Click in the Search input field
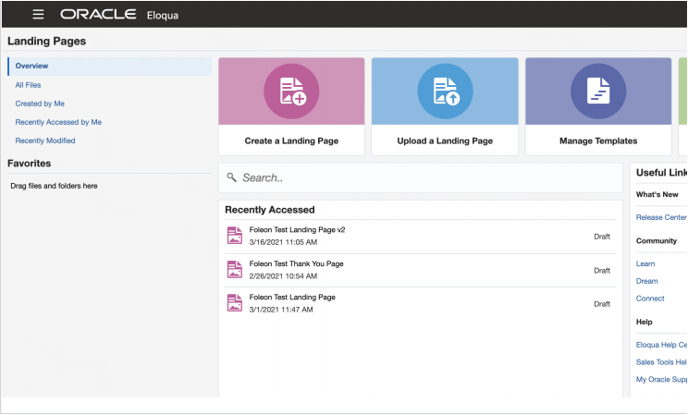Image resolution: width=688 pixels, height=415 pixels. 420,178
